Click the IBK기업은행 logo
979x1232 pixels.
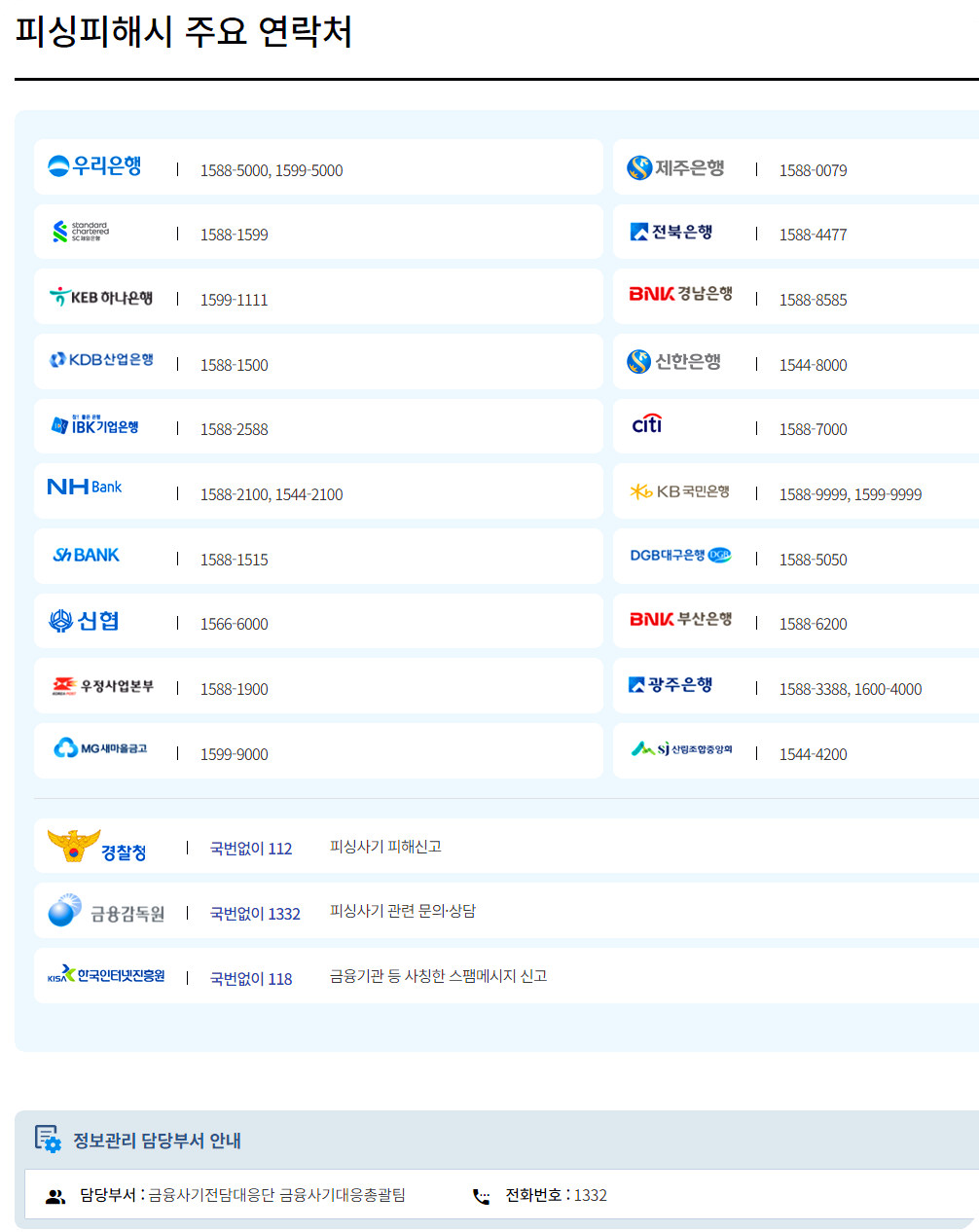pyautogui.click(x=94, y=424)
